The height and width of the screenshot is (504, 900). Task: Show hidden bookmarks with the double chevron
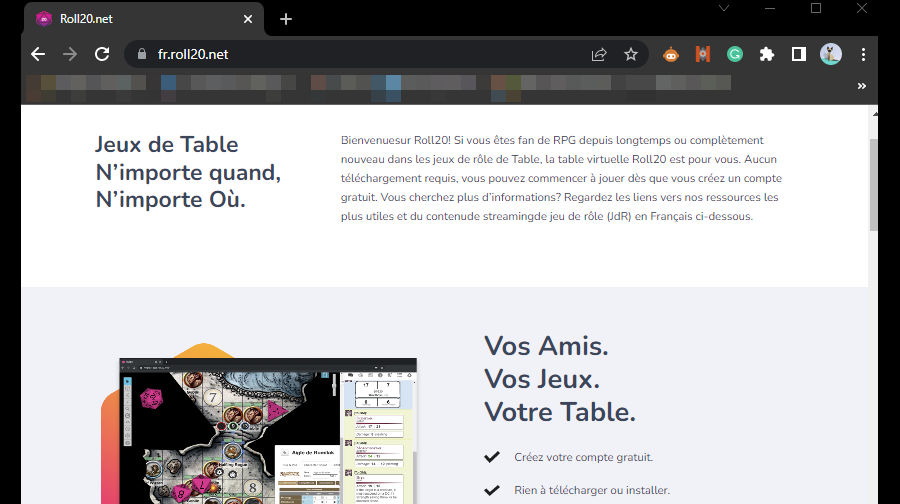point(862,86)
